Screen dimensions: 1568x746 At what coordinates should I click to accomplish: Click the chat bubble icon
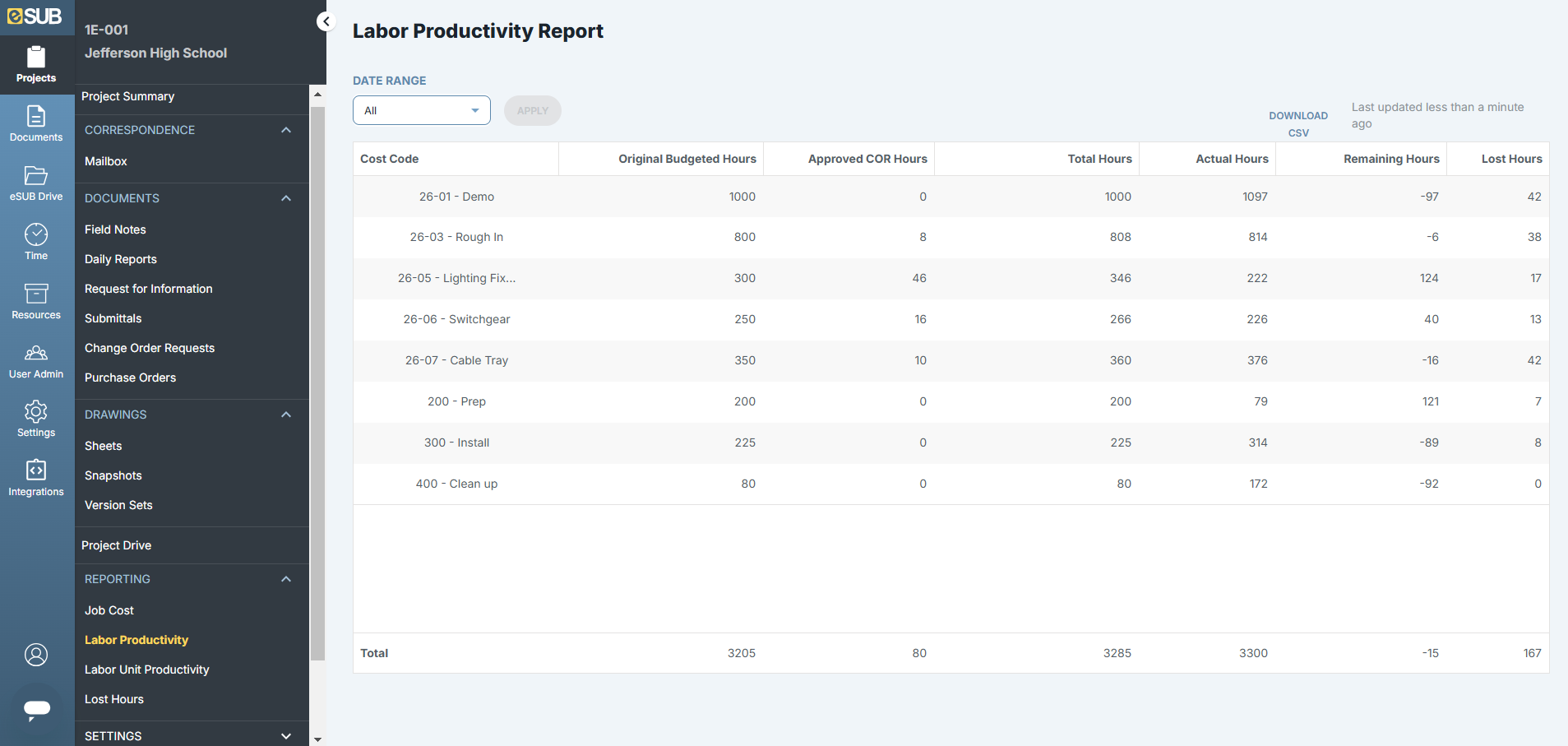(x=35, y=710)
